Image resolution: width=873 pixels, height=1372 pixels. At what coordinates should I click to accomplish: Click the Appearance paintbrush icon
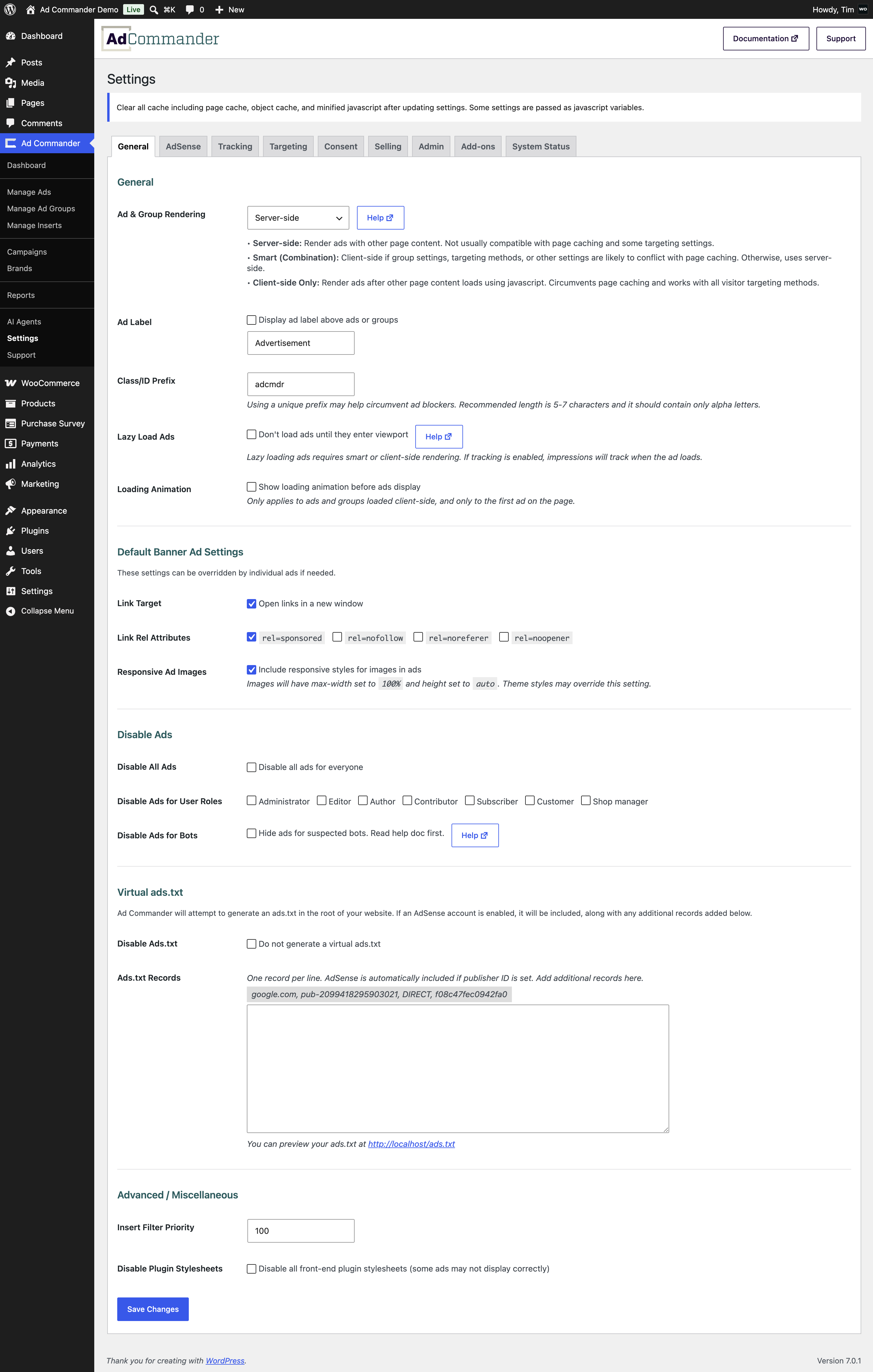pos(10,510)
